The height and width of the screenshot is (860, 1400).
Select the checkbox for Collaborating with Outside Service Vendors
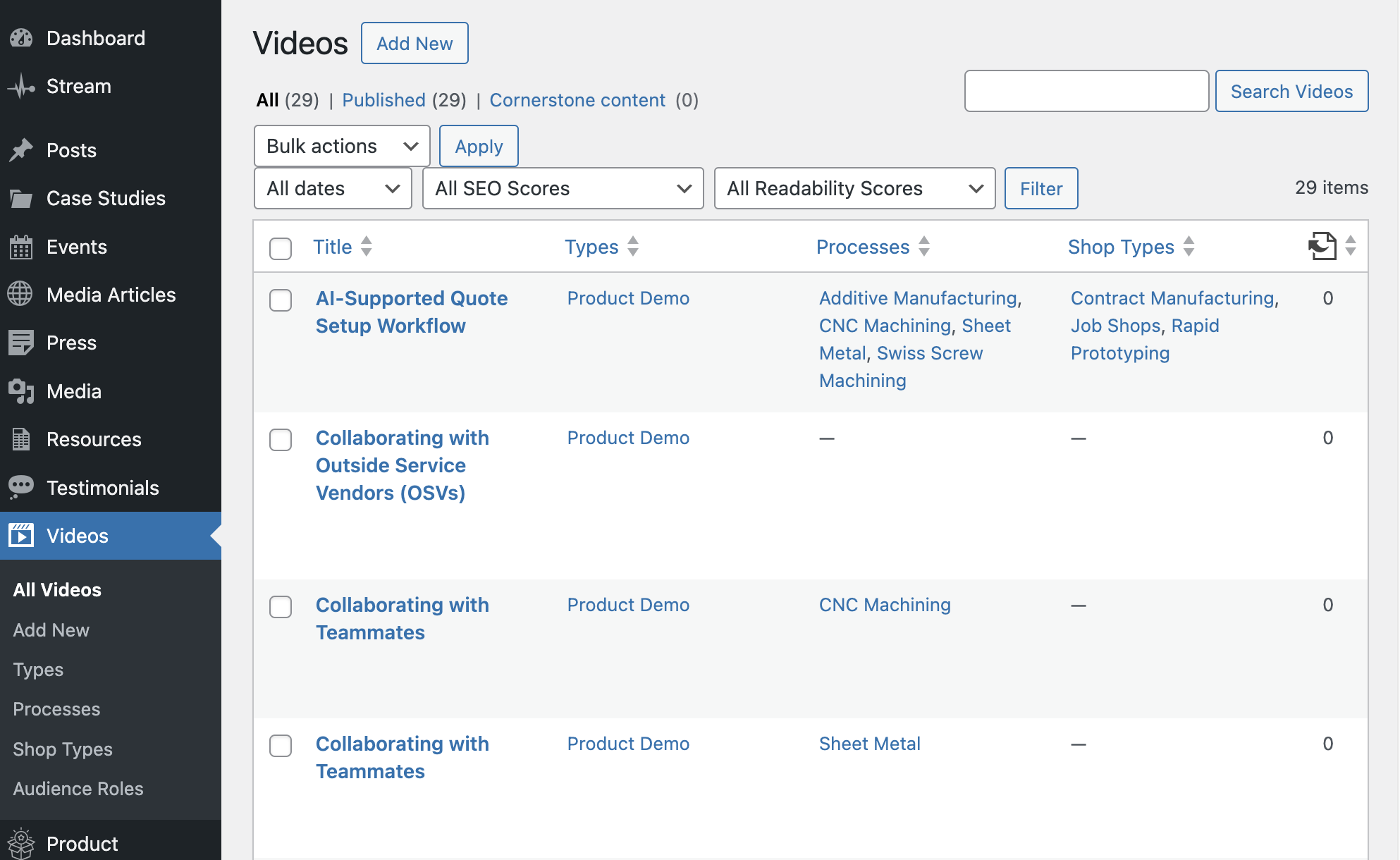280,439
